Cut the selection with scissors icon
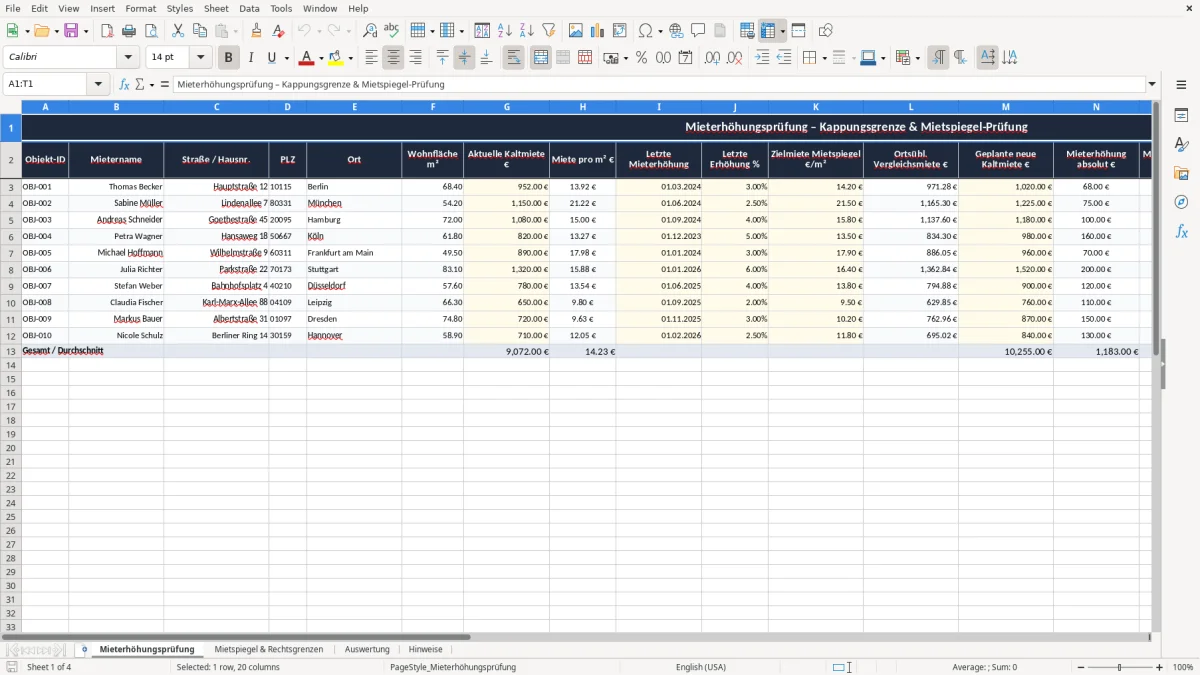Image resolution: width=1200 pixels, height=675 pixels. coord(178,31)
